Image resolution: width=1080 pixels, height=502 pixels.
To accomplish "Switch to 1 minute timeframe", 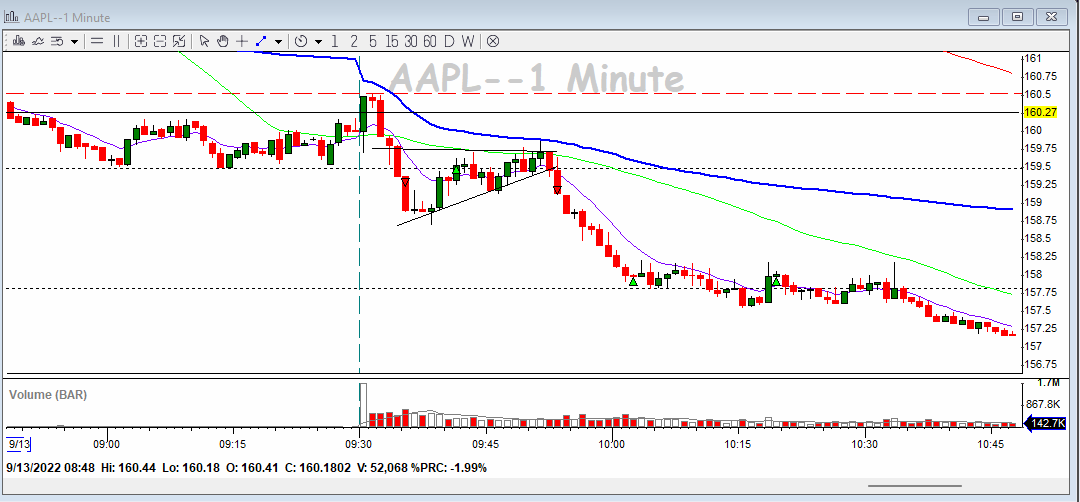I will (x=335, y=41).
